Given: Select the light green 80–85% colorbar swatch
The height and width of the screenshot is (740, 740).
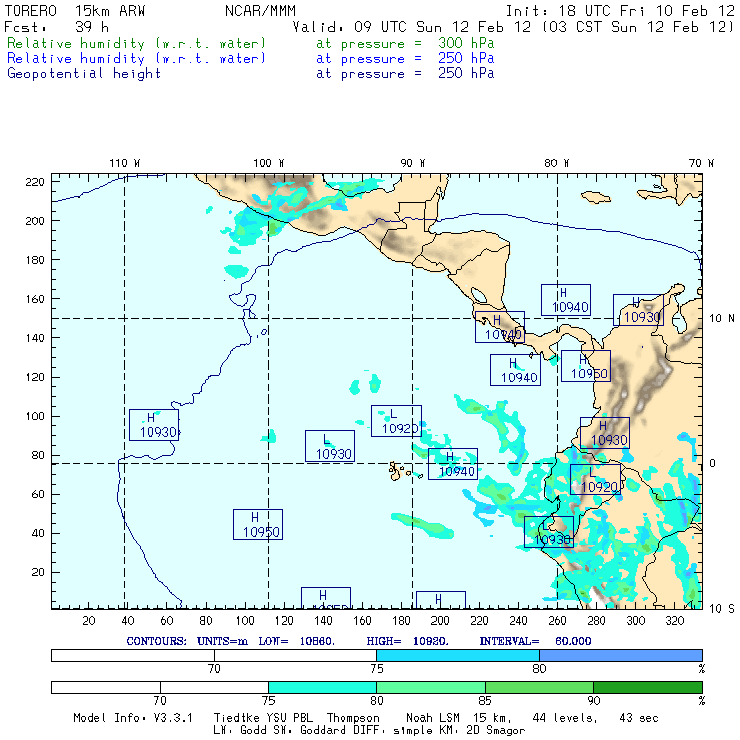Looking at the screenshot, I should coord(431,687).
